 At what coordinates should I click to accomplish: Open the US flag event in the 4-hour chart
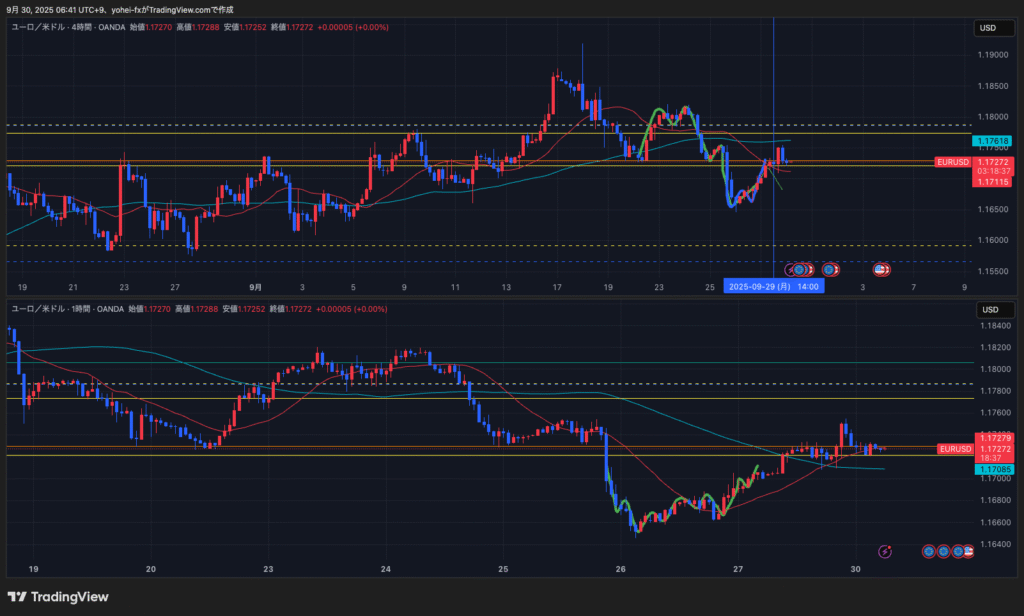coord(882,269)
